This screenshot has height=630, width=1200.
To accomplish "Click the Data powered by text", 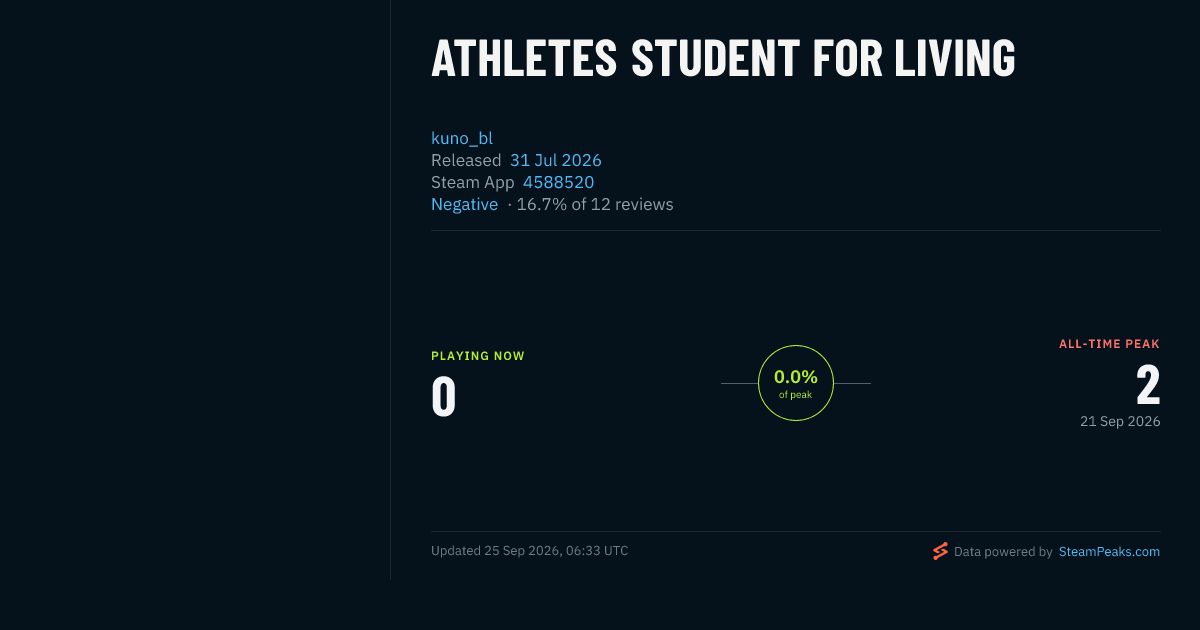I will [1003, 551].
